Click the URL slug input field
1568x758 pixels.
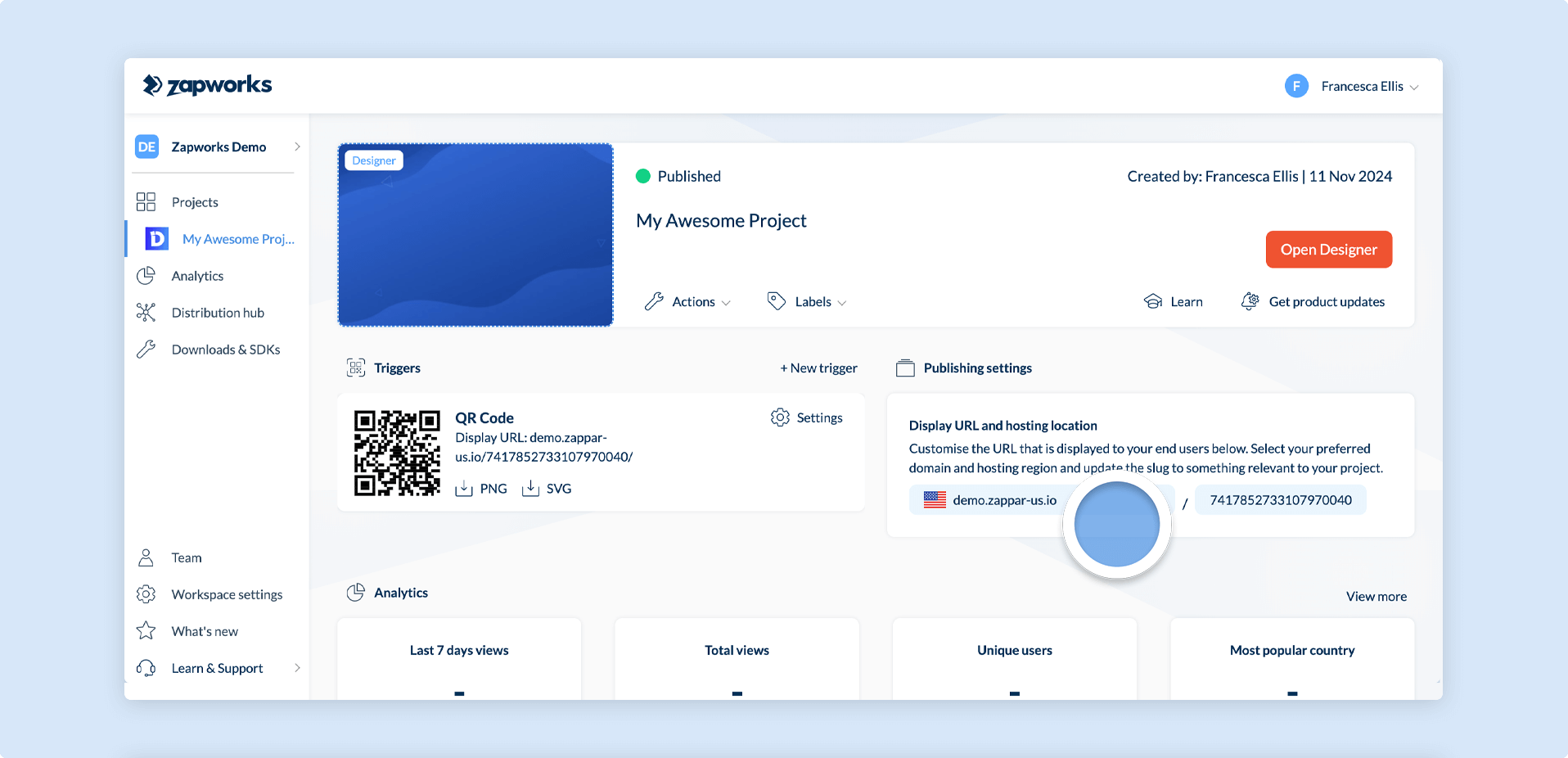tap(1281, 500)
